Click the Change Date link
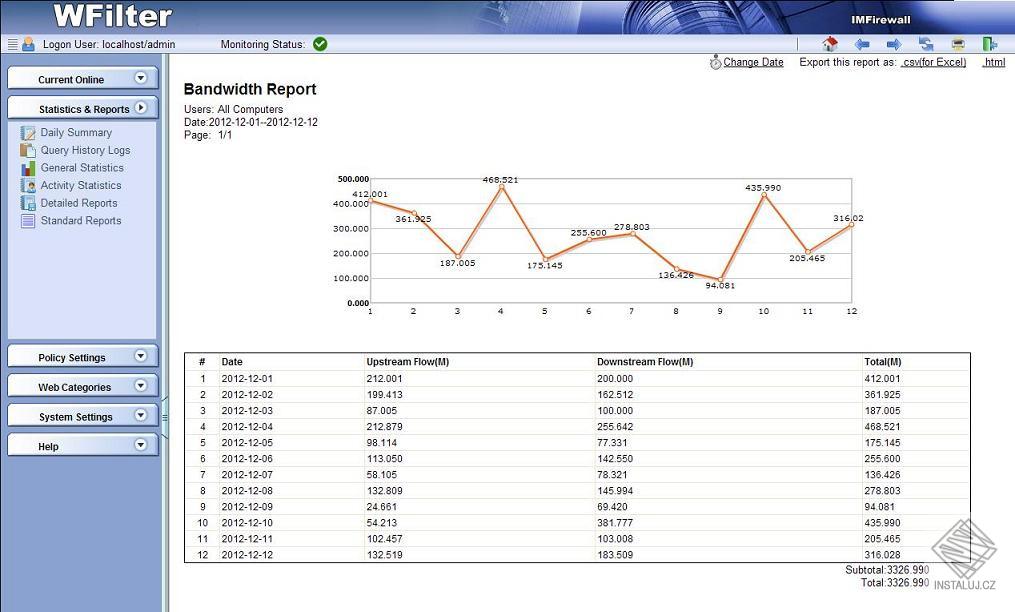1015x612 pixels. coord(753,62)
